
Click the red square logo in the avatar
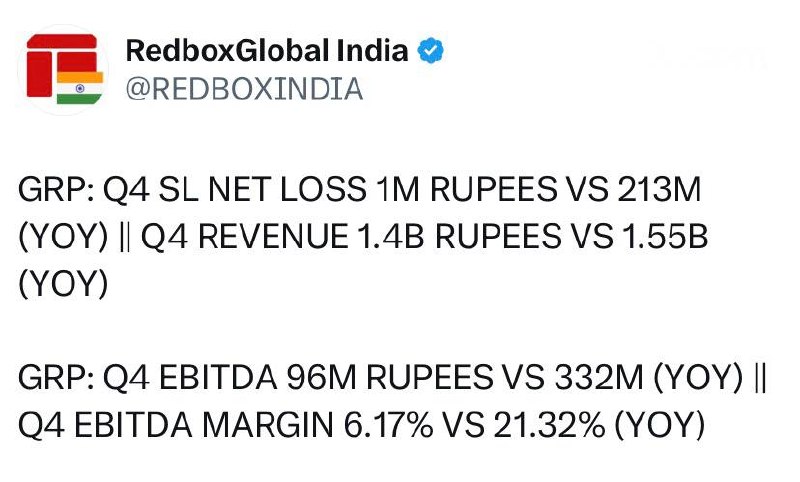click(x=39, y=74)
